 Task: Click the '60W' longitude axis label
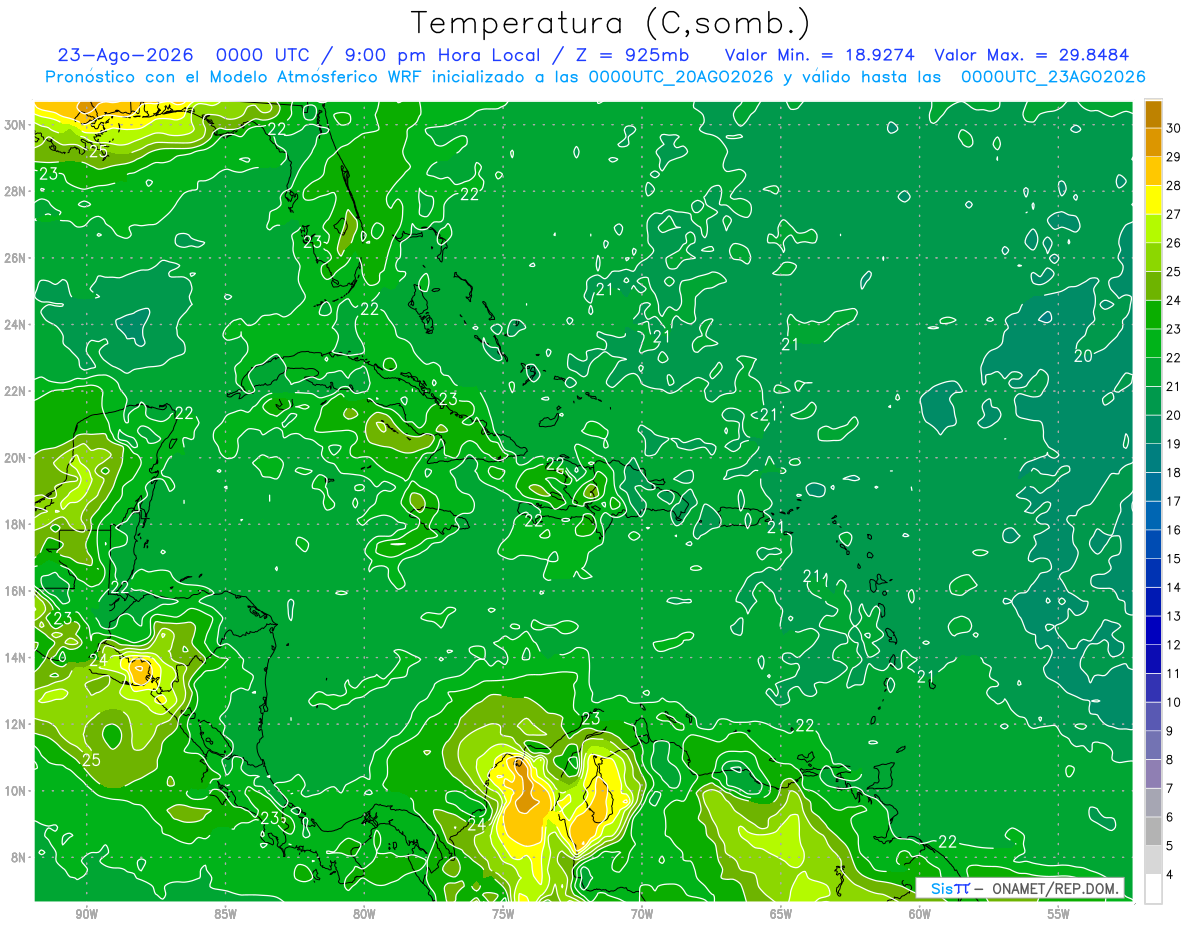(x=920, y=914)
